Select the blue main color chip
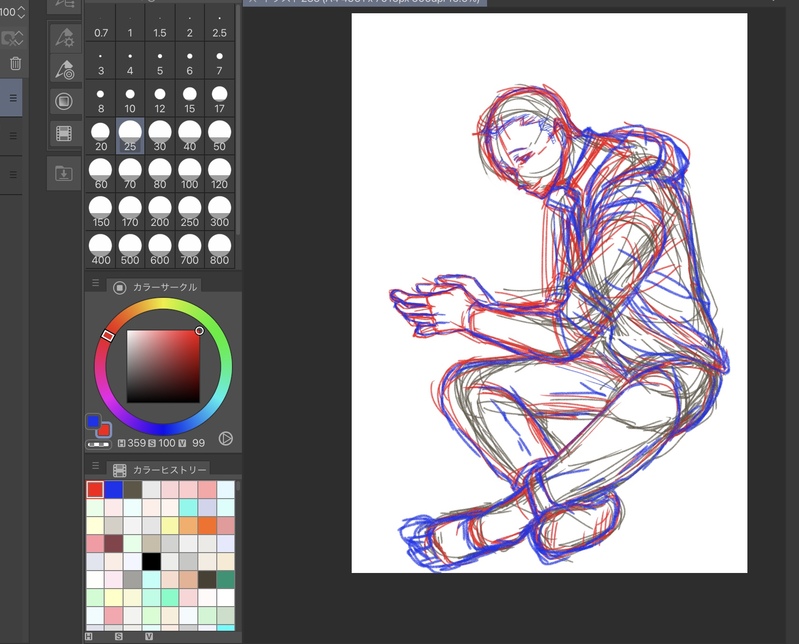The height and width of the screenshot is (644, 799). 93,421
